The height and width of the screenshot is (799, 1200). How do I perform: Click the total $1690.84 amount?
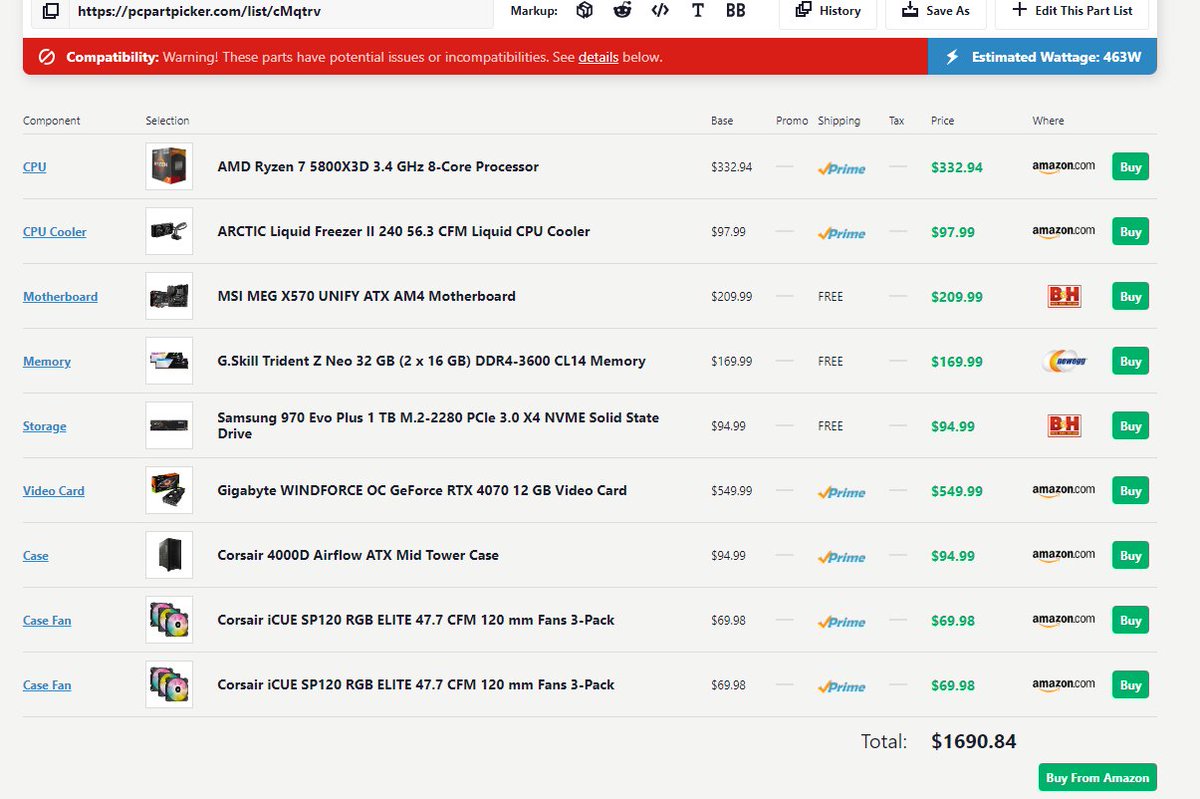click(973, 741)
